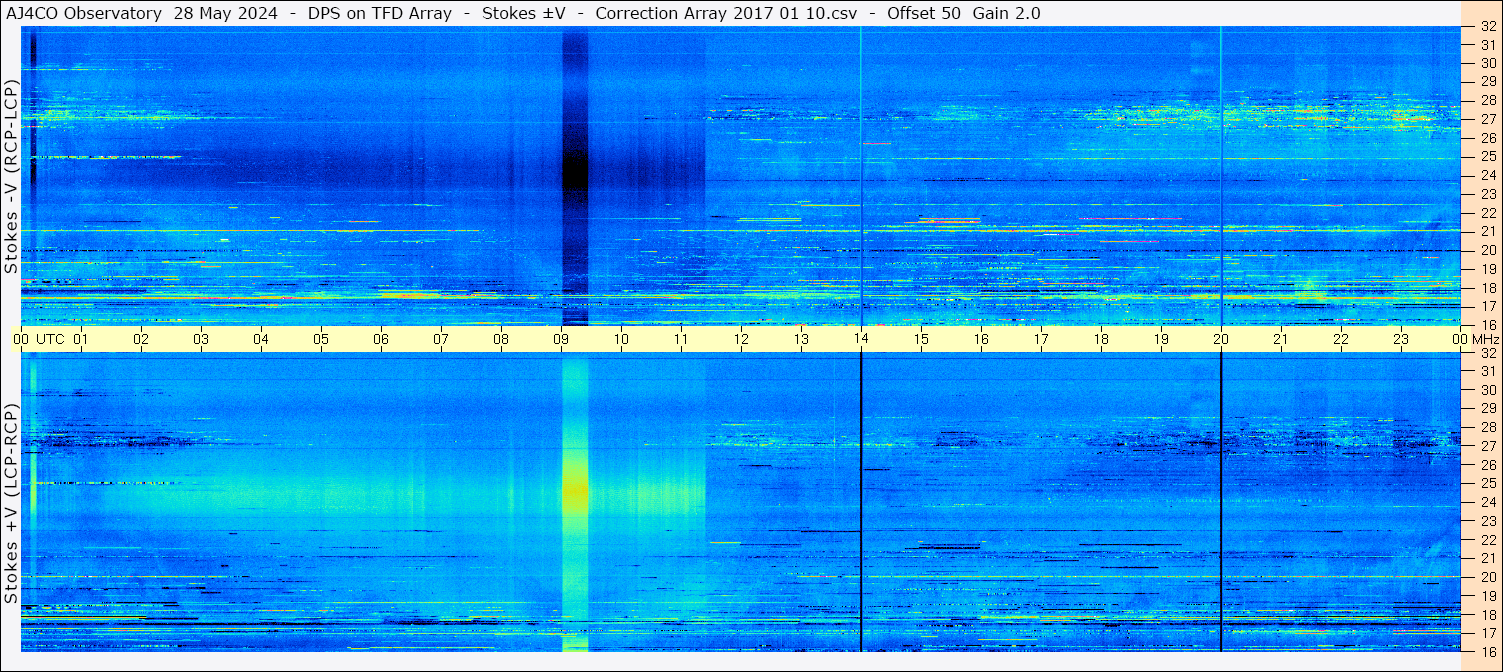Select the 22 hour label on time axis

(1341, 339)
